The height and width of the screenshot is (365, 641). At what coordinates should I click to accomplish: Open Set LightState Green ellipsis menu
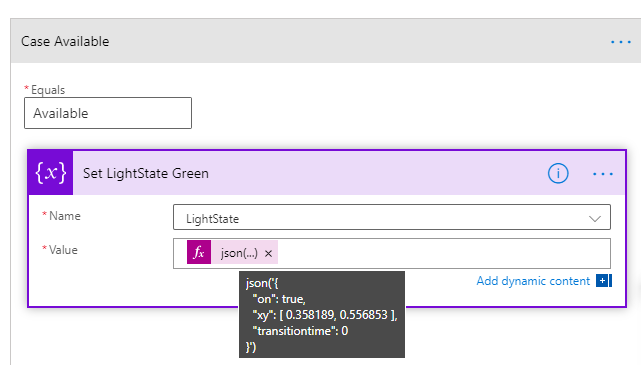(x=603, y=174)
